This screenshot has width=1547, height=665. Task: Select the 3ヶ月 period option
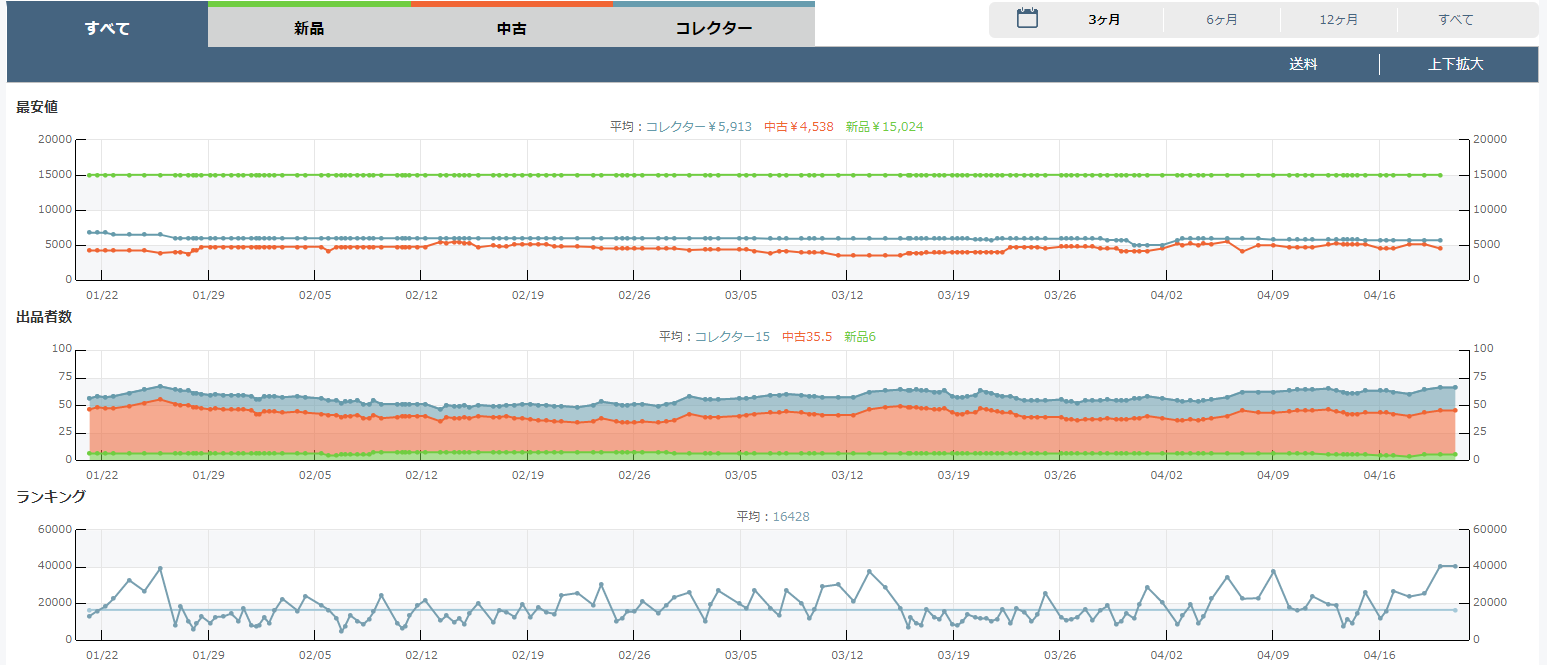point(1104,20)
